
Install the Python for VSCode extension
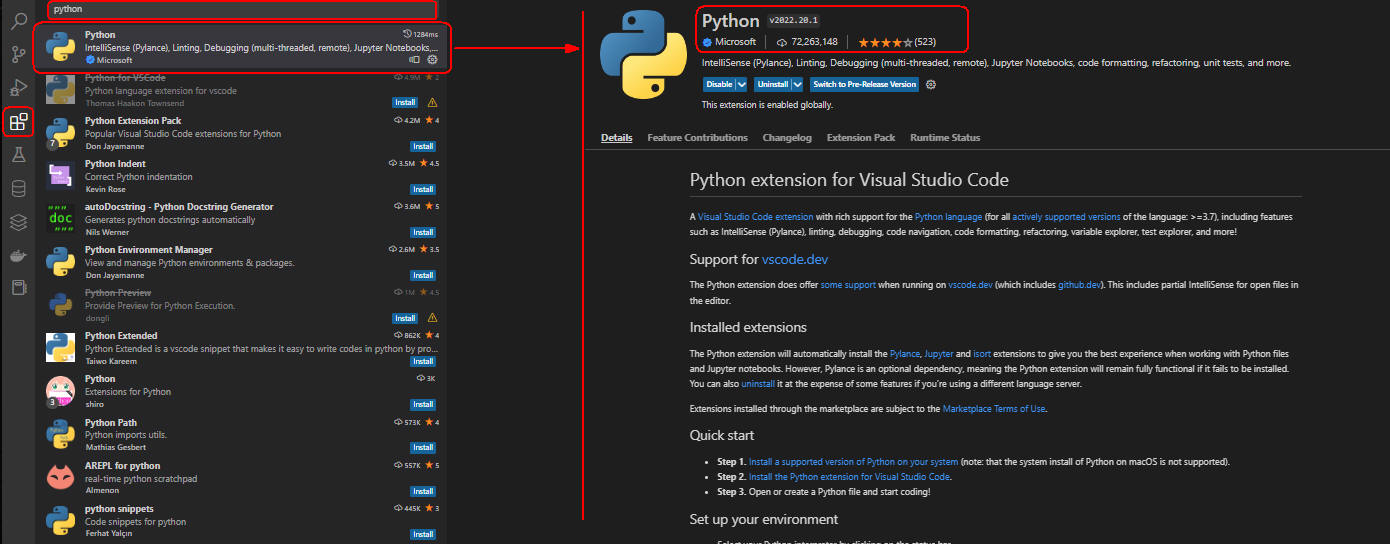[405, 102]
